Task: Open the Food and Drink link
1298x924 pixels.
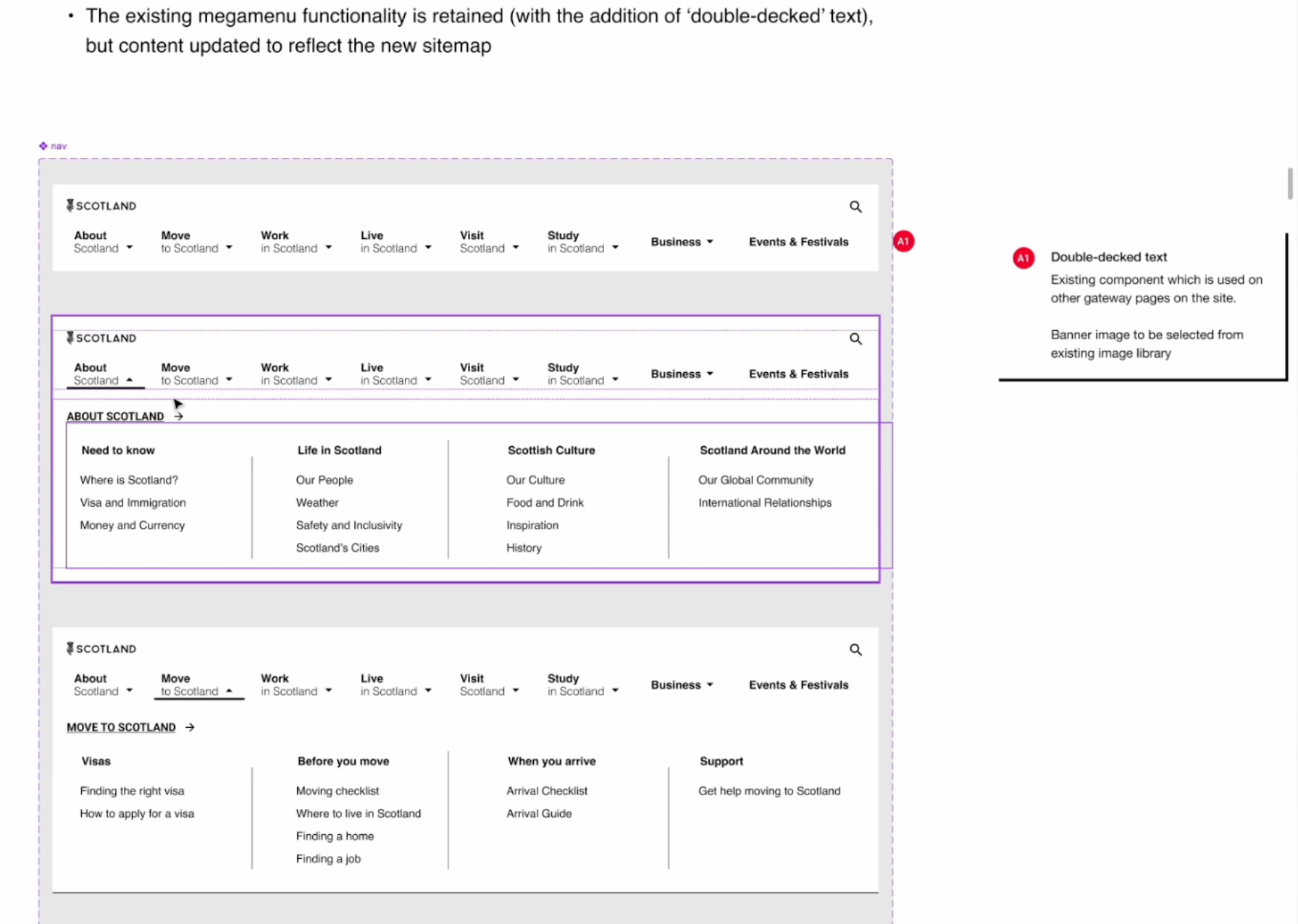Action: [x=545, y=503]
